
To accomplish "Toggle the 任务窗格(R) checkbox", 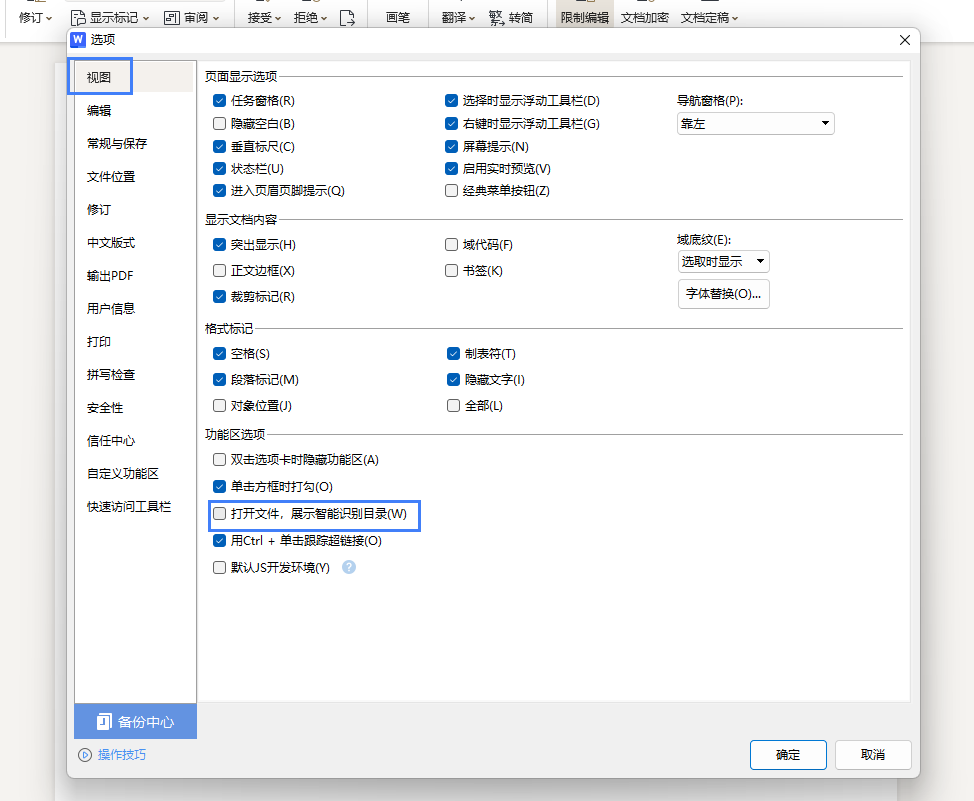I will coord(219,101).
